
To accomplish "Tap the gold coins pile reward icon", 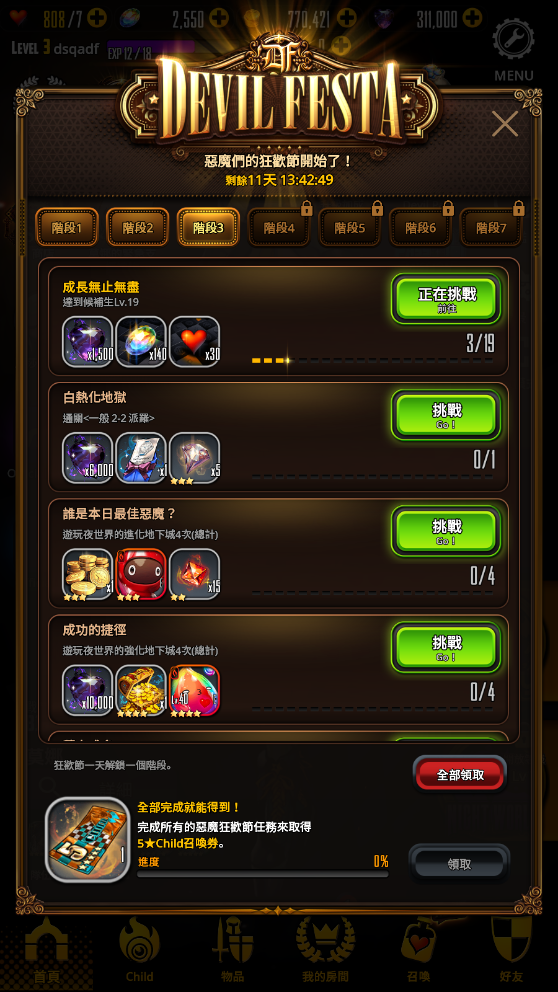I will (88, 574).
